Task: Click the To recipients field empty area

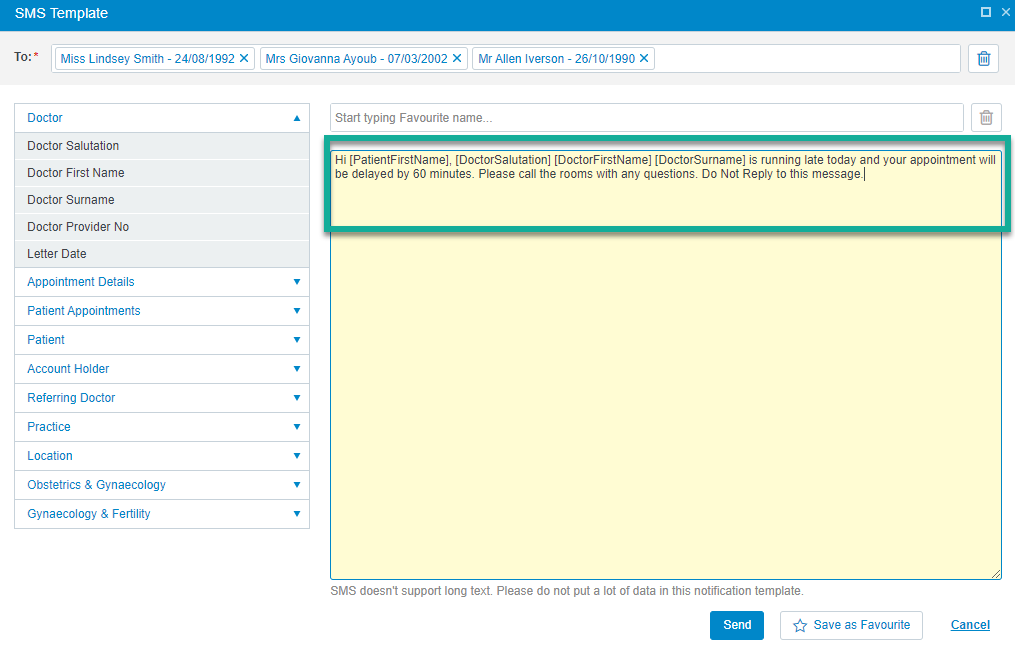Action: coord(806,58)
